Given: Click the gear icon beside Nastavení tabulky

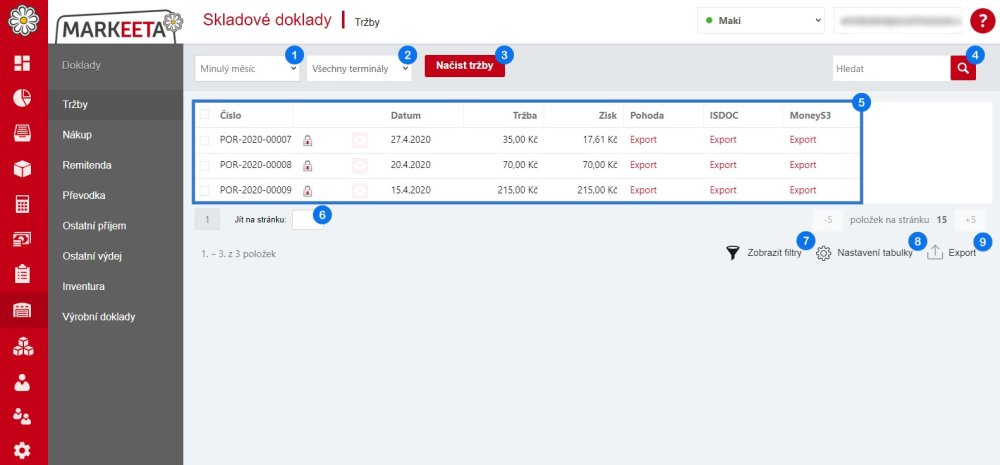Looking at the screenshot, I should click(x=824, y=253).
